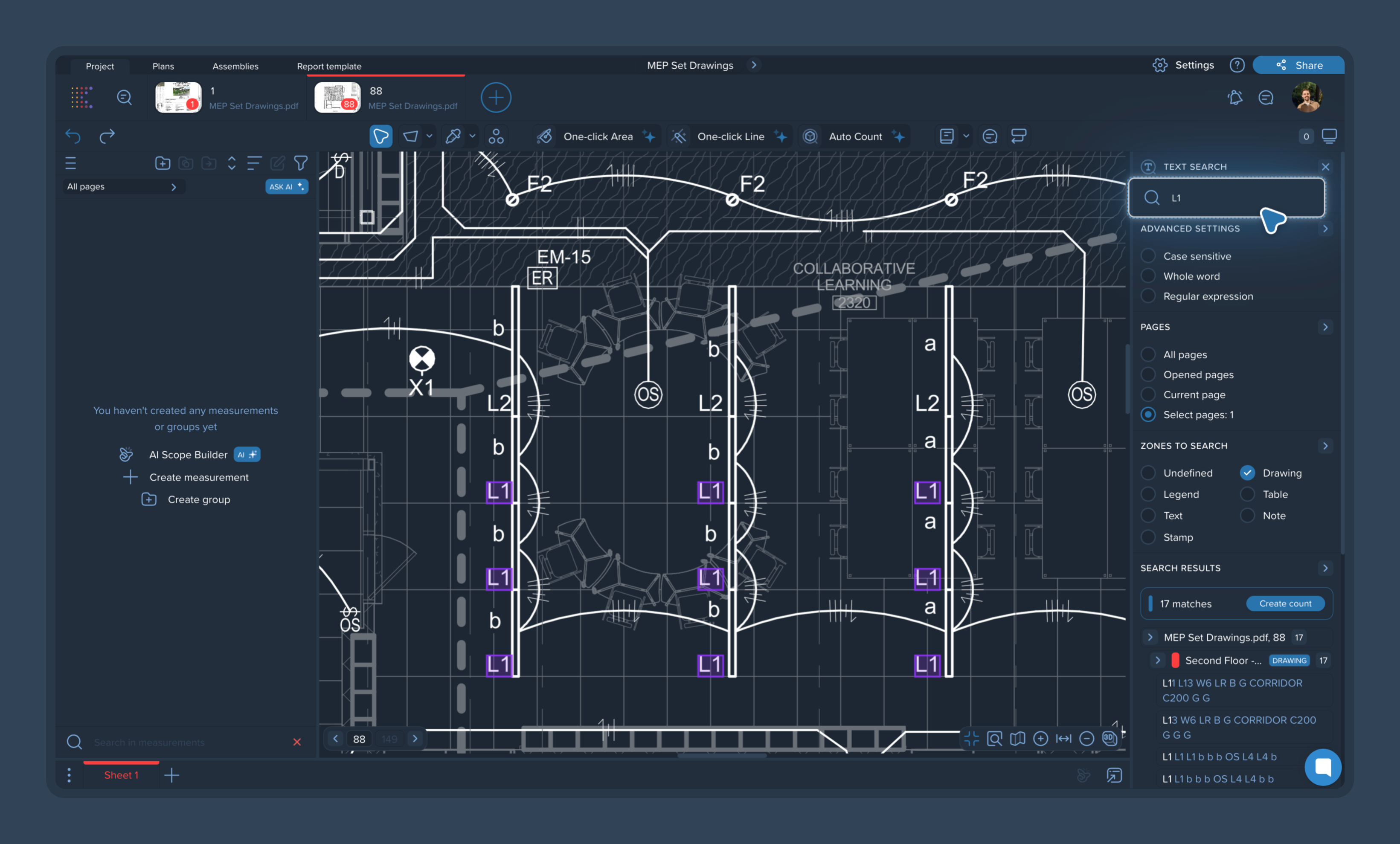Viewport: 1400px width, 844px height.
Task: Click the 3D view icon
Action: tap(1109, 738)
